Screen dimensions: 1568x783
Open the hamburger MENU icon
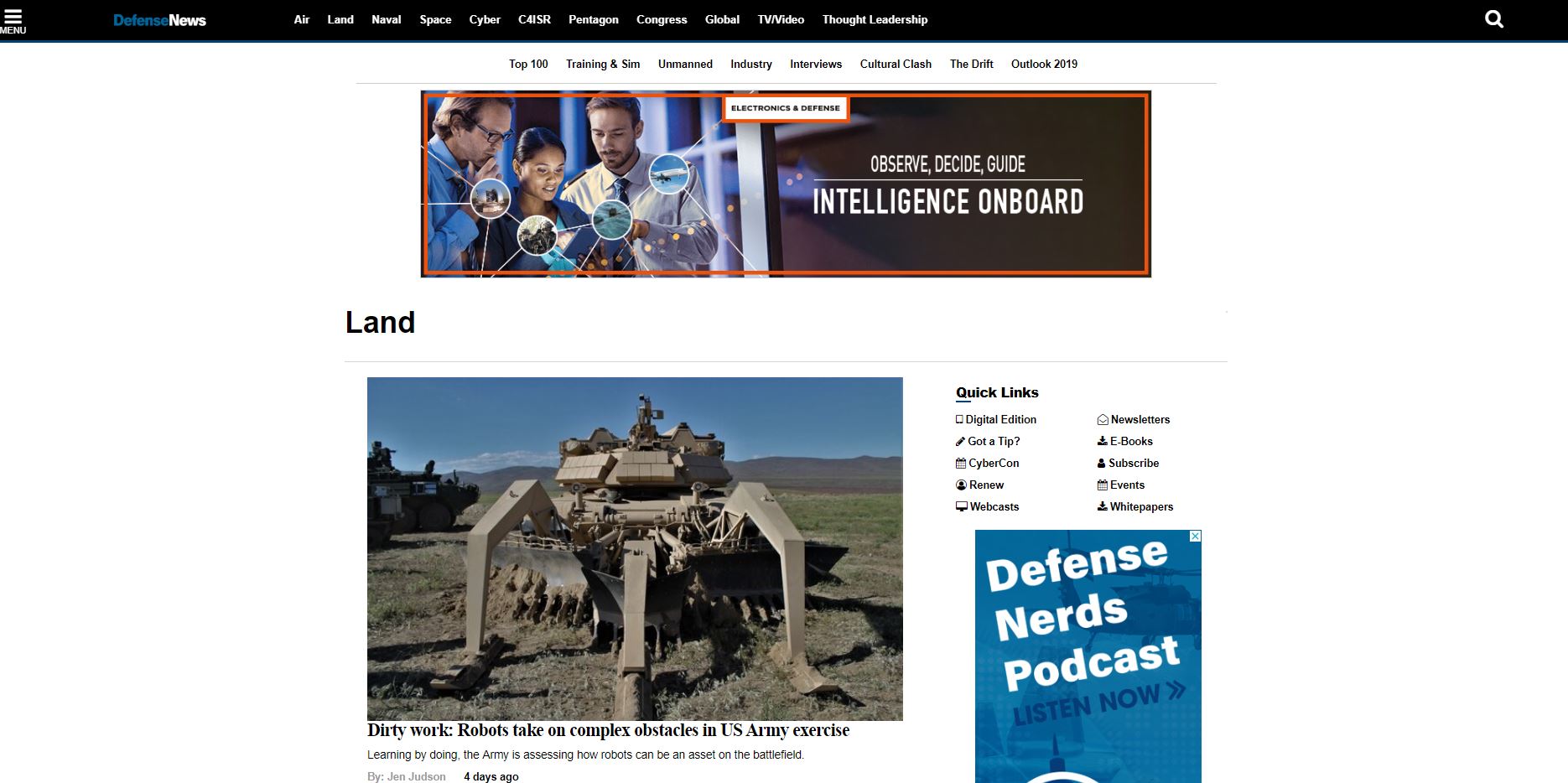[13, 20]
